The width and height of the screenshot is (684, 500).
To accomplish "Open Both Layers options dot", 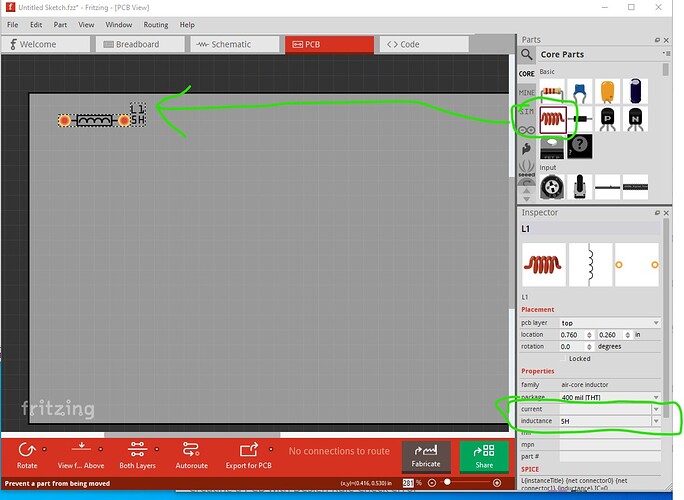I will tap(157, 449).
